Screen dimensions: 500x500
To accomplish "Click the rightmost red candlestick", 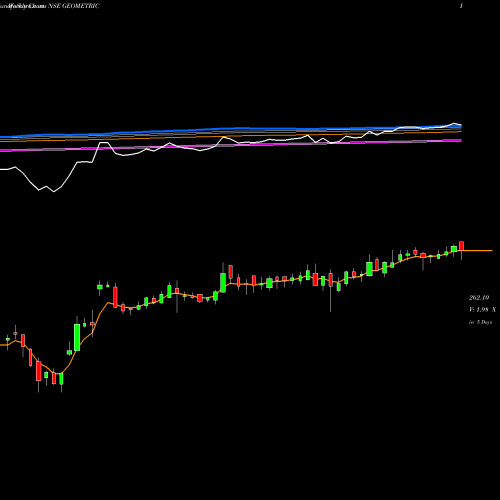I will [x=461, y=246].
